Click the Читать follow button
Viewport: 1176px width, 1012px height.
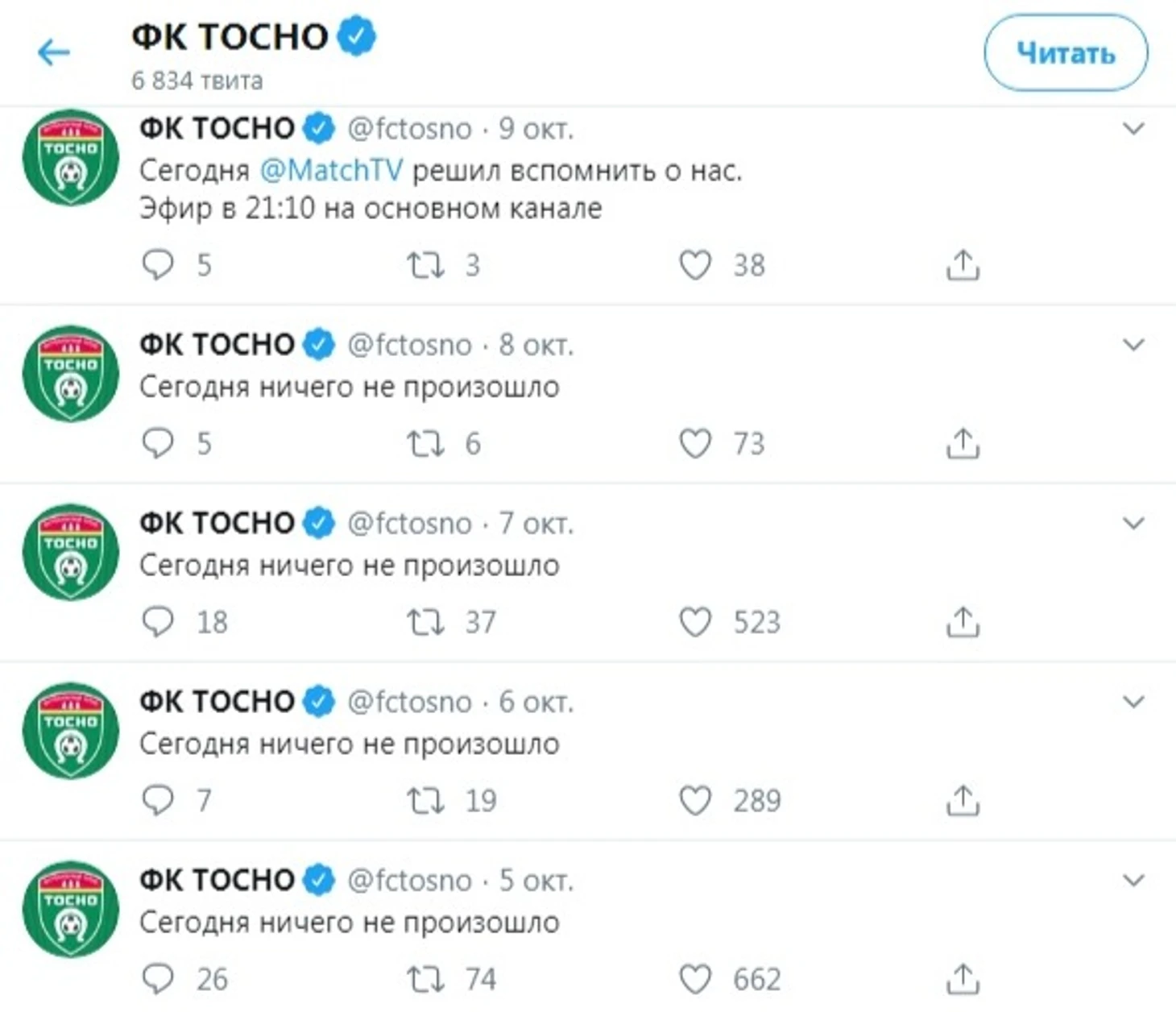pyautogui.click(x=1066, y=53)
